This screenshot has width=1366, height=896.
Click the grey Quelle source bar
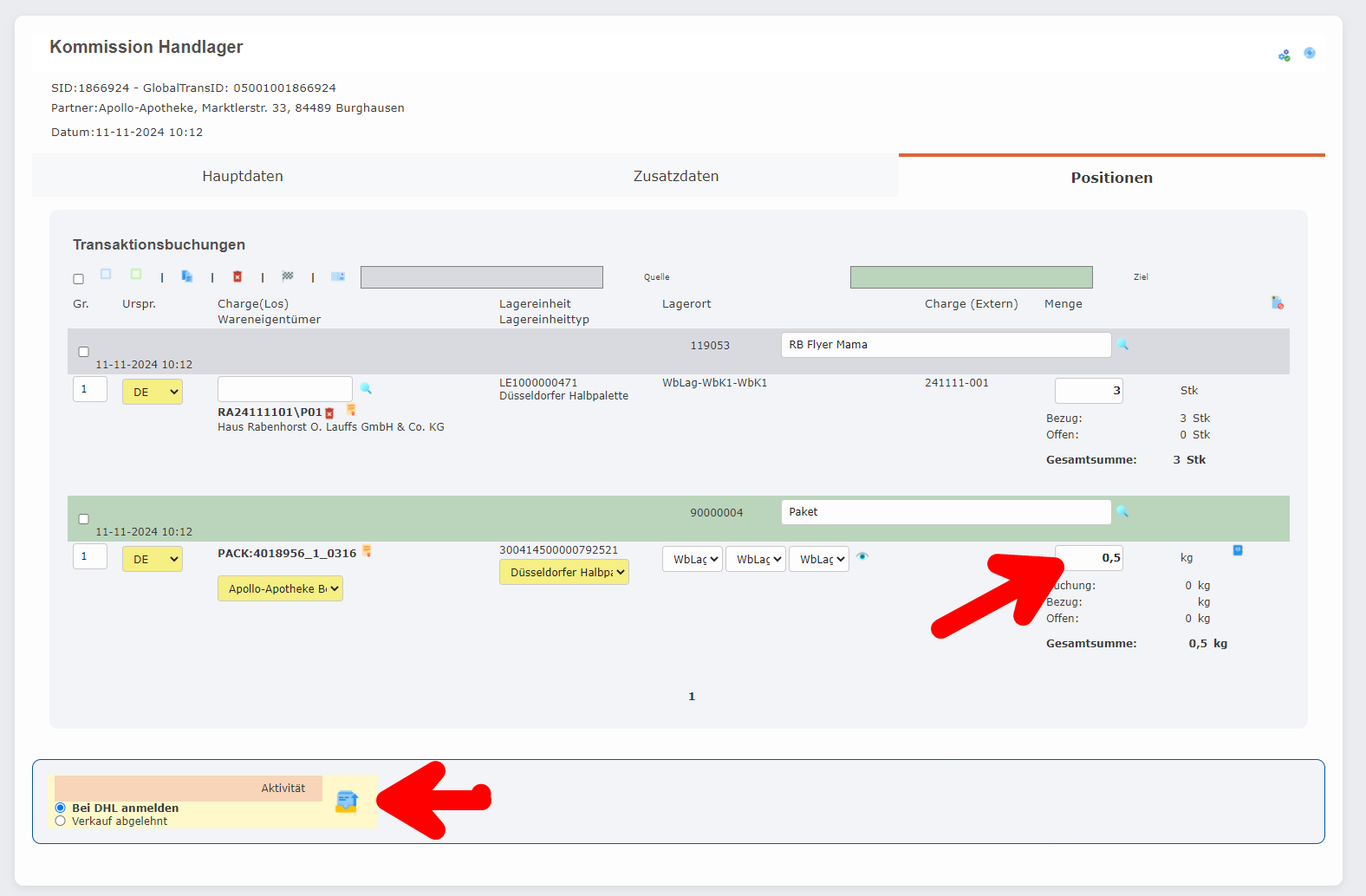click(482, 277)
